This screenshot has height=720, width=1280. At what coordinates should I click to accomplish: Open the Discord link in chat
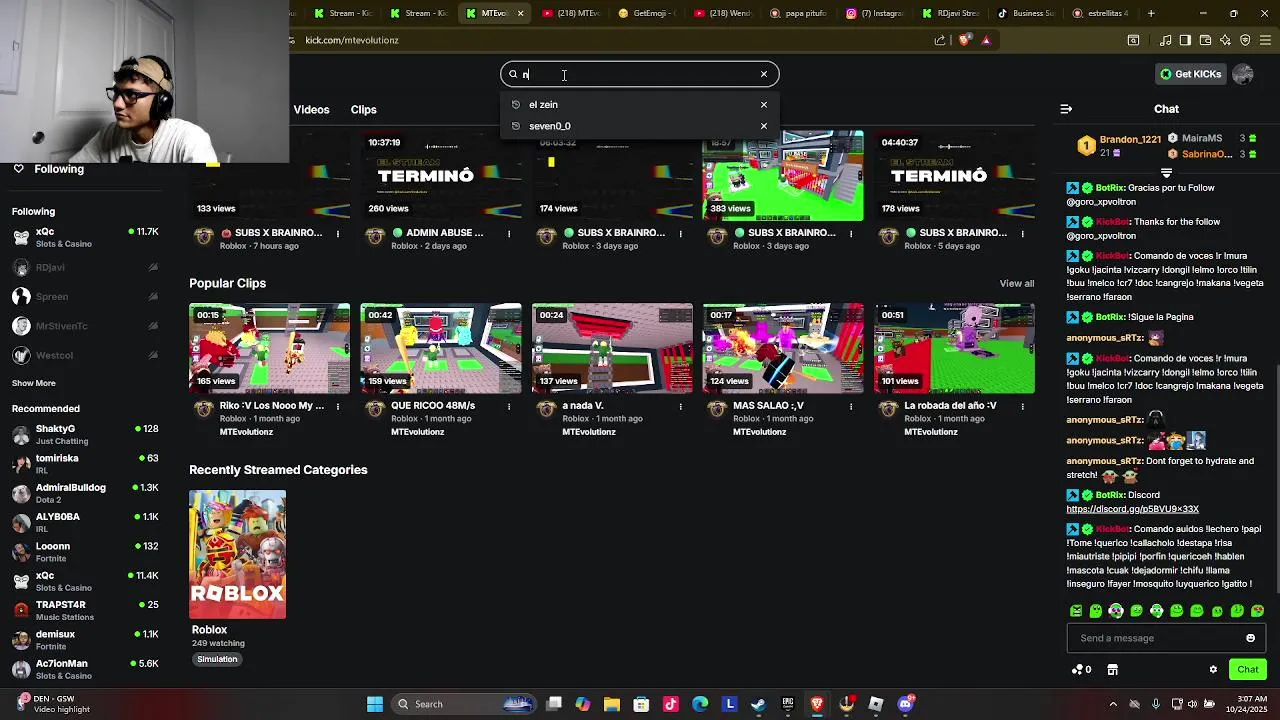[1132, 509]
